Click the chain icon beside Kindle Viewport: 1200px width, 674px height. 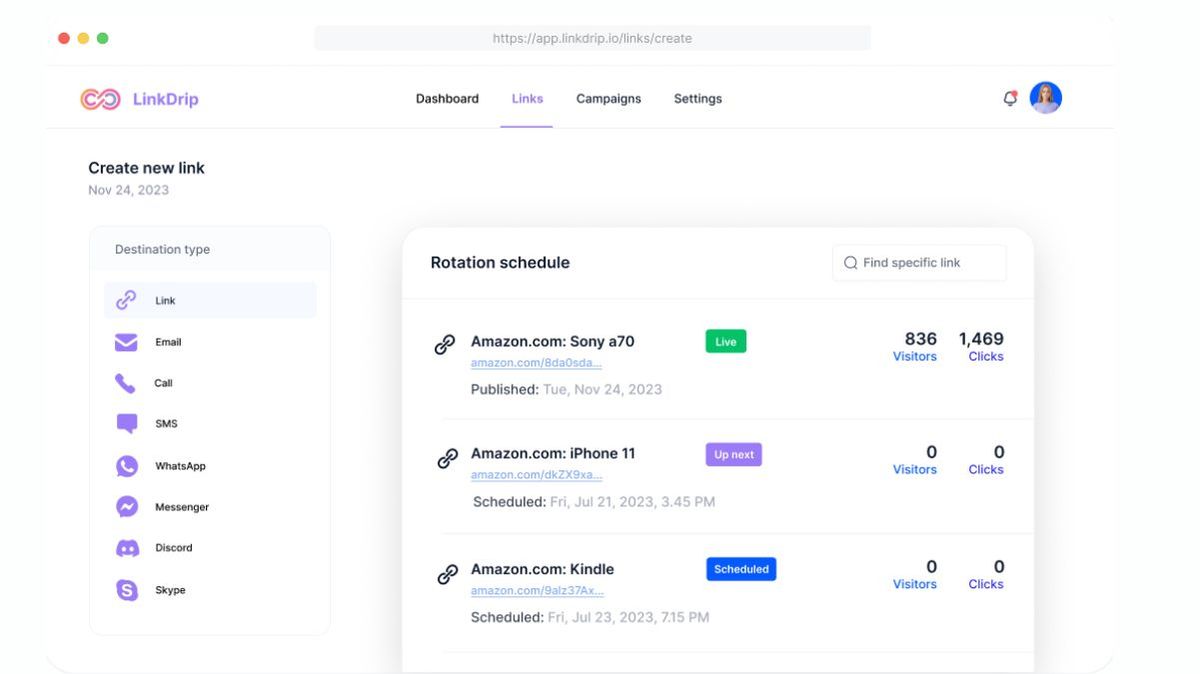click(x=447, y=574)
